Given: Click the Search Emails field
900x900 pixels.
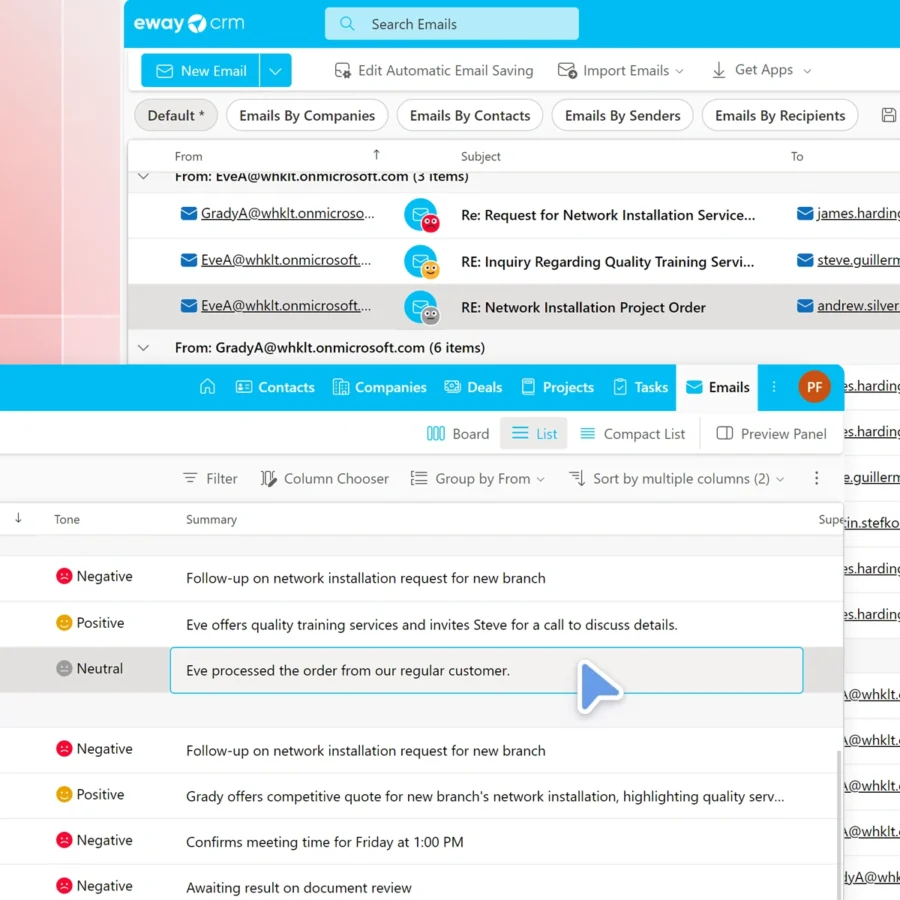Looking at the screenshot, I should pyautogui.click(x=452, y=24).
